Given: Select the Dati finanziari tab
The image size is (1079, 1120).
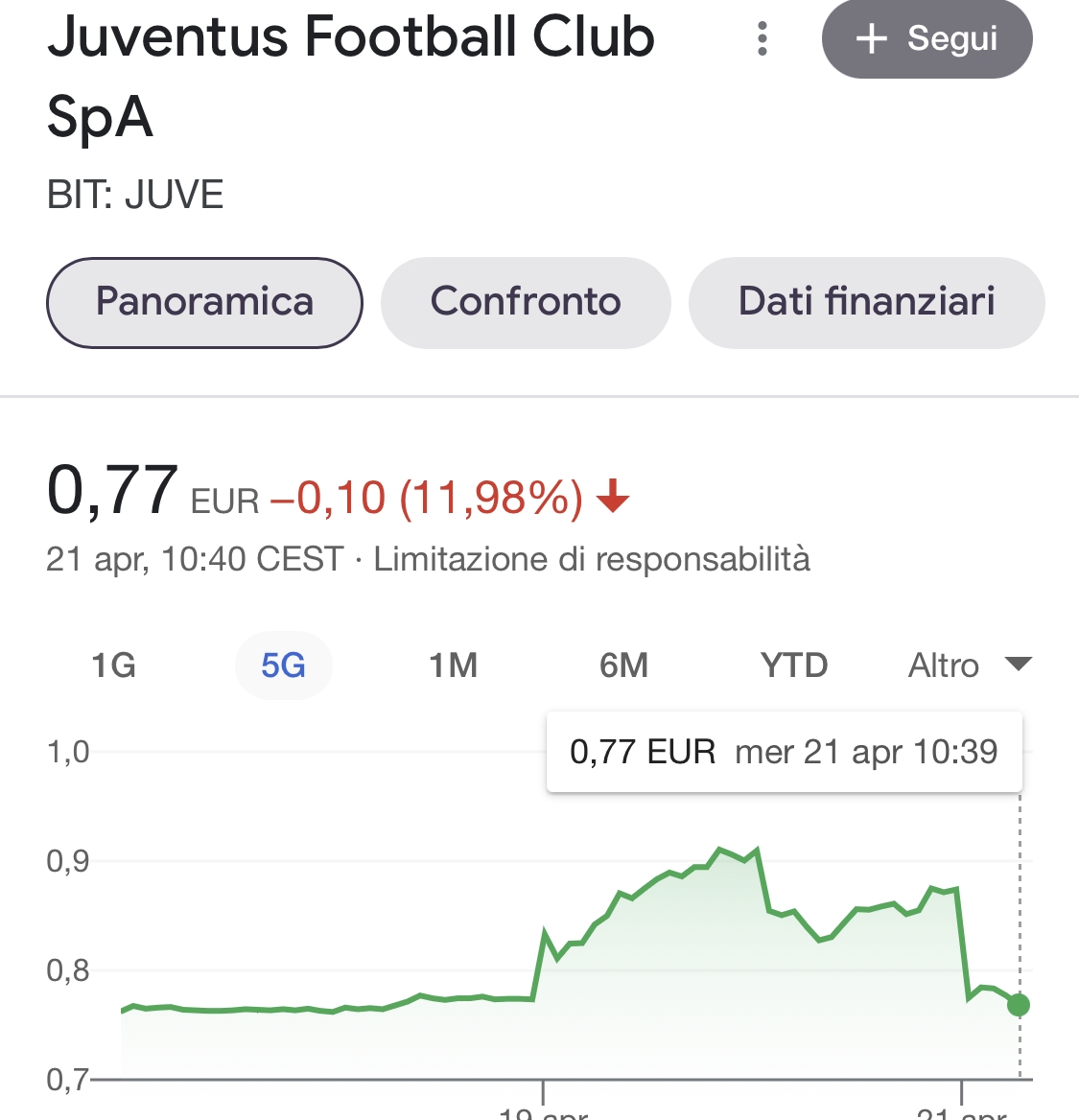Looking at the screenshot, I should [x=866, y=302].
